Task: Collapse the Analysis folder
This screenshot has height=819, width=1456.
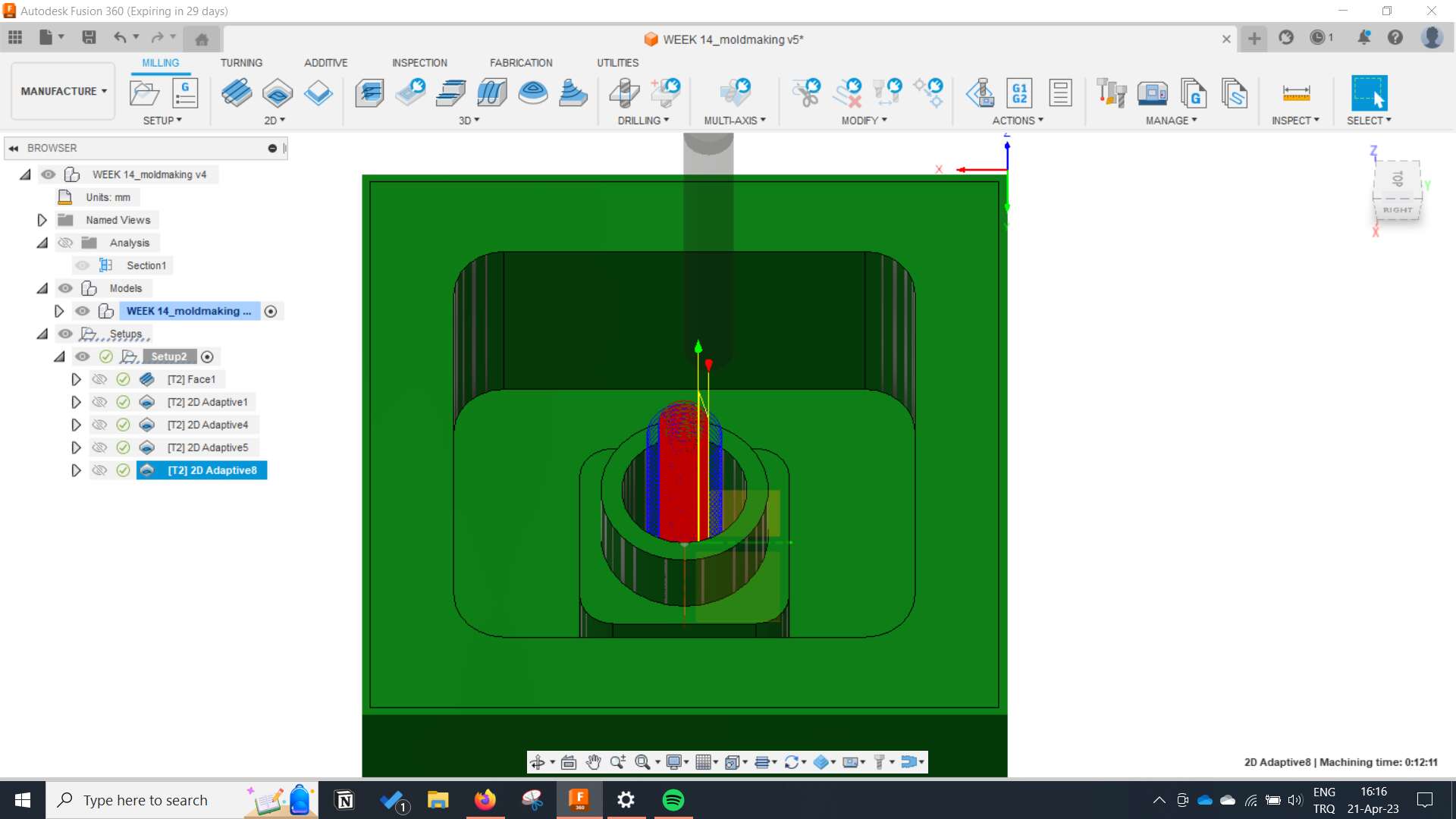Action: click(x=42, y=243)
